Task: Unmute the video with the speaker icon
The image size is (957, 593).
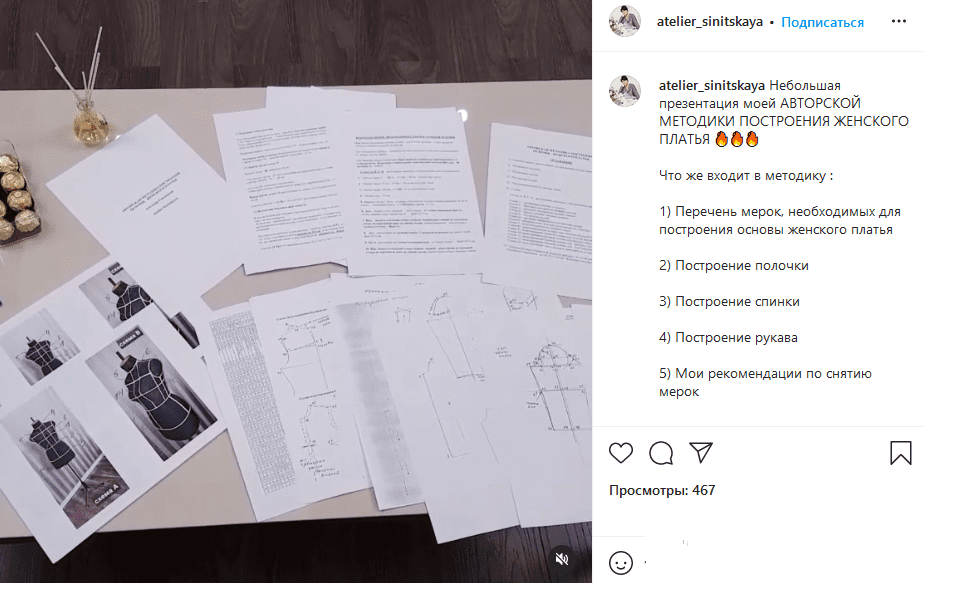Action: [562, 559]
